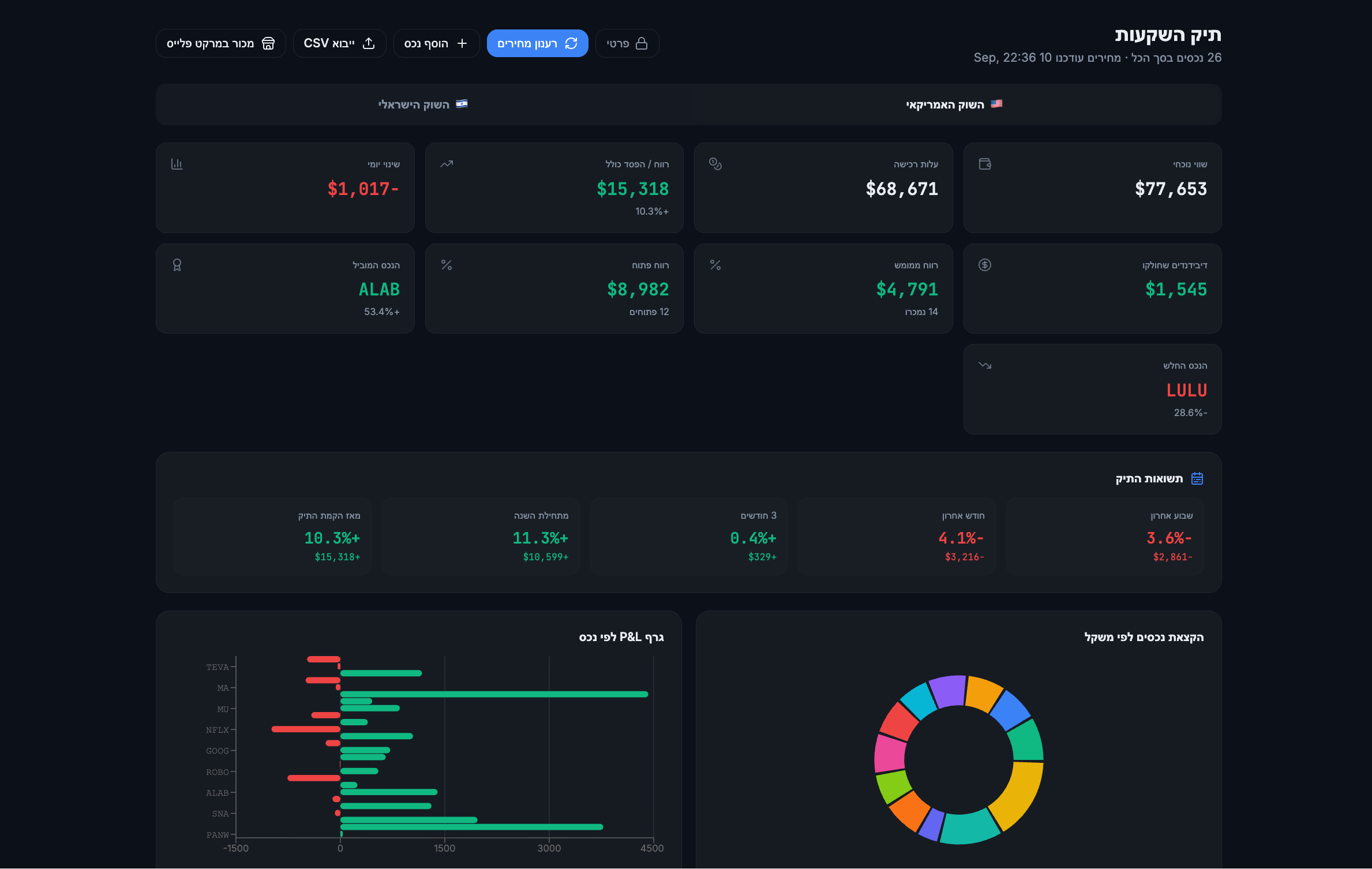Toggle the private mode lock button (פרטי)
This screenshot has height=869, width=1372.
[627, 43]
